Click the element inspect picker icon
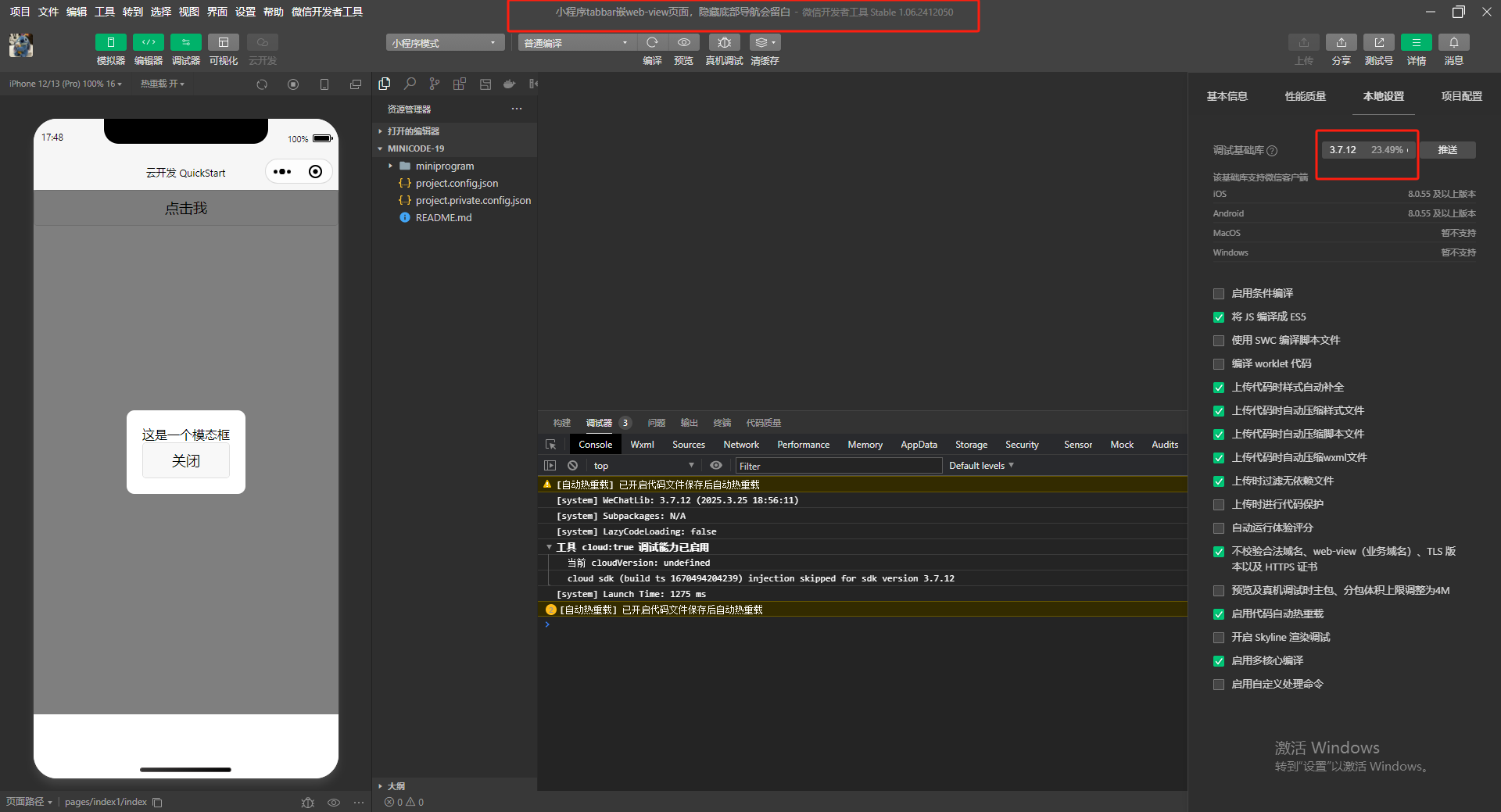The height and width of the screenshot is (812, 1501). 550,444
